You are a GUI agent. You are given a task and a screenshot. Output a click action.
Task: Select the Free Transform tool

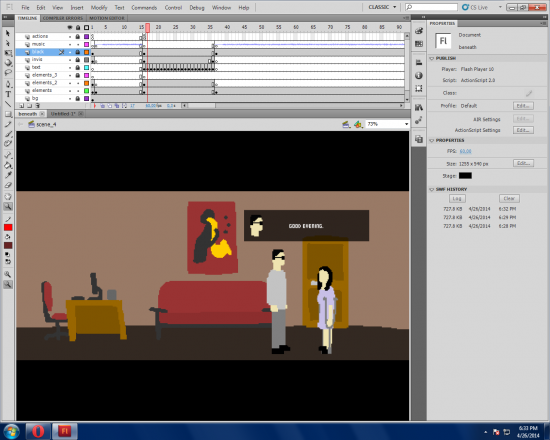pos(8,53)
